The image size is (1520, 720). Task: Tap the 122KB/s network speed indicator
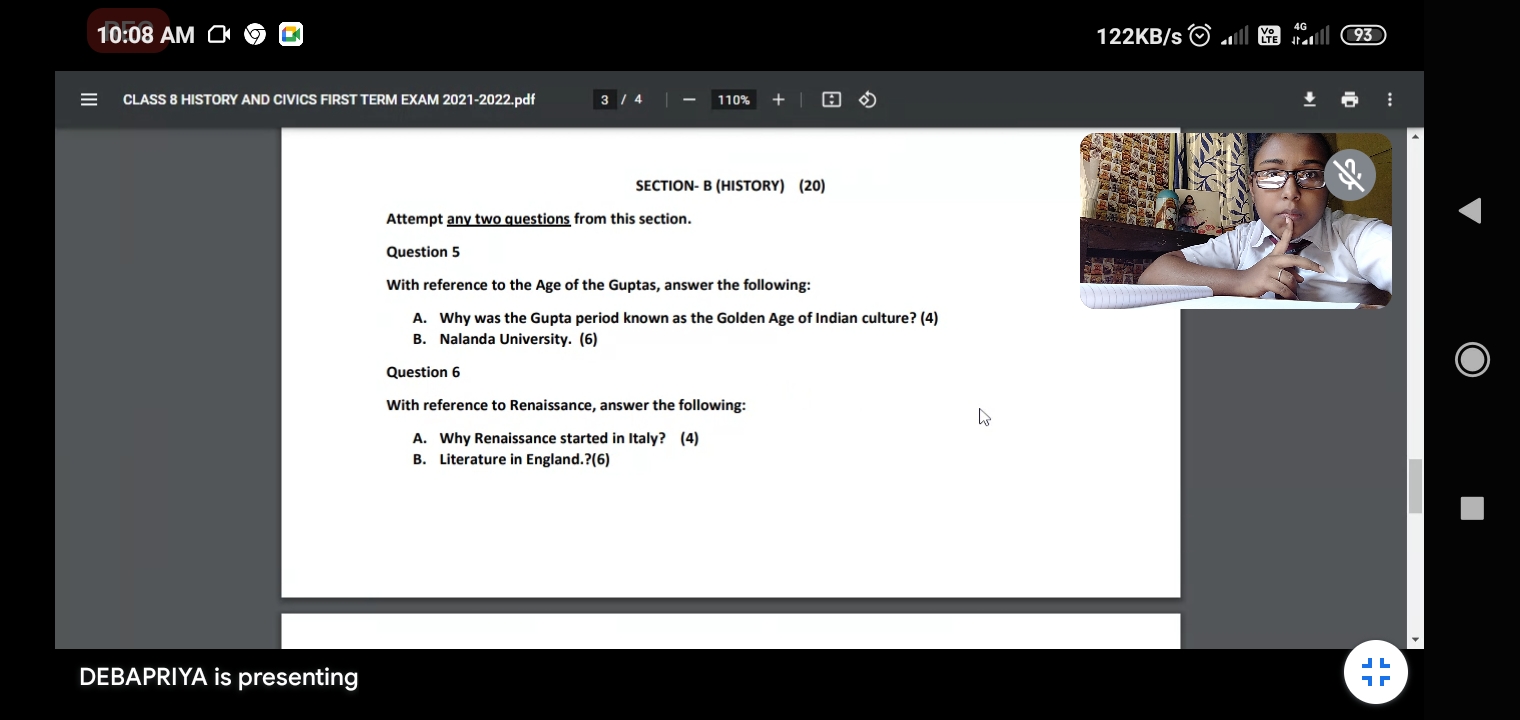point(1139,36)
